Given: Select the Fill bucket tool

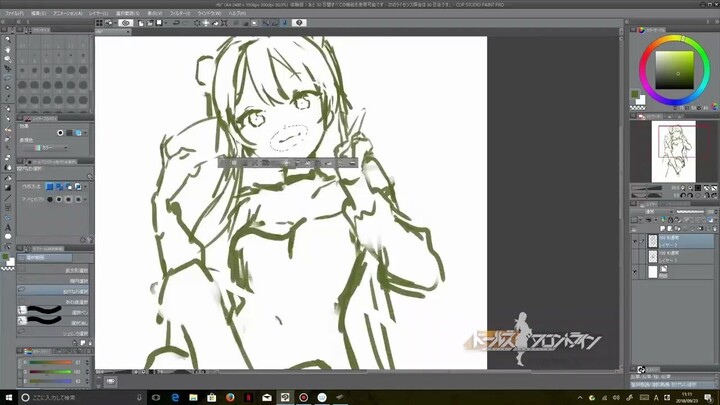Looking at the screenshot, I should [8, 178].
